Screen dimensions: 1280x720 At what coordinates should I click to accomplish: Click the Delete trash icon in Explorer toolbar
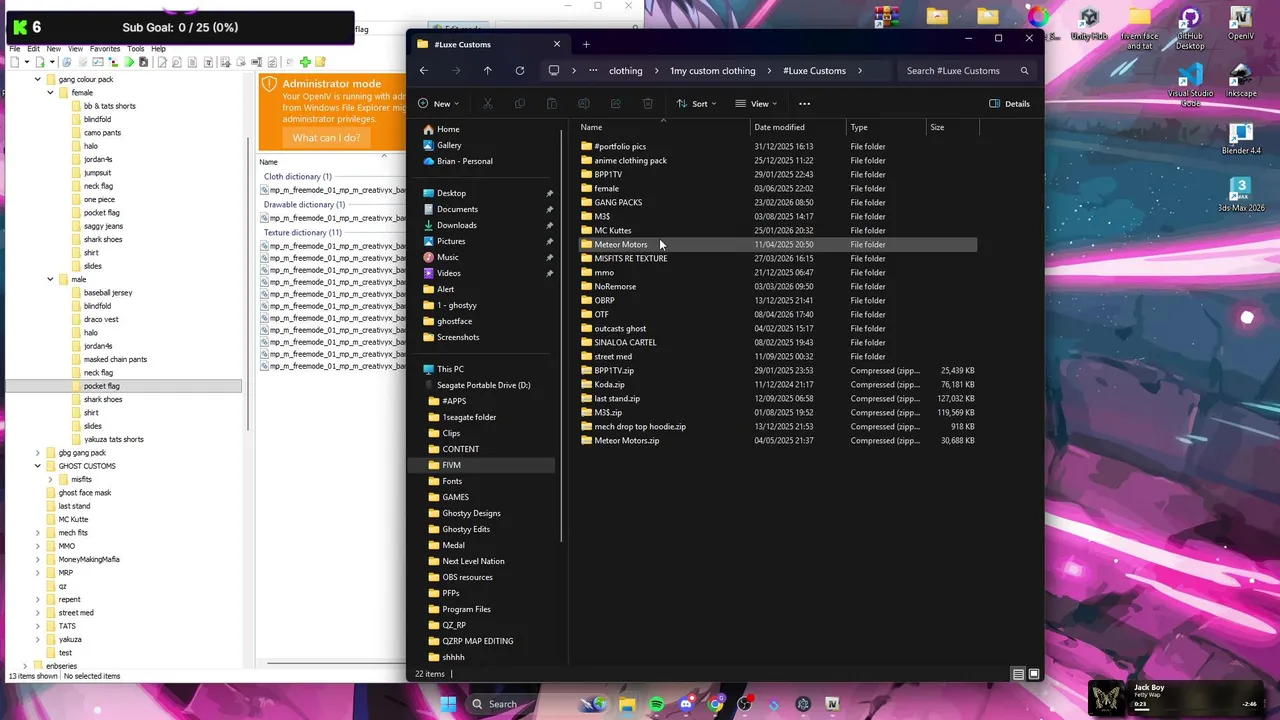click(648, 104)
